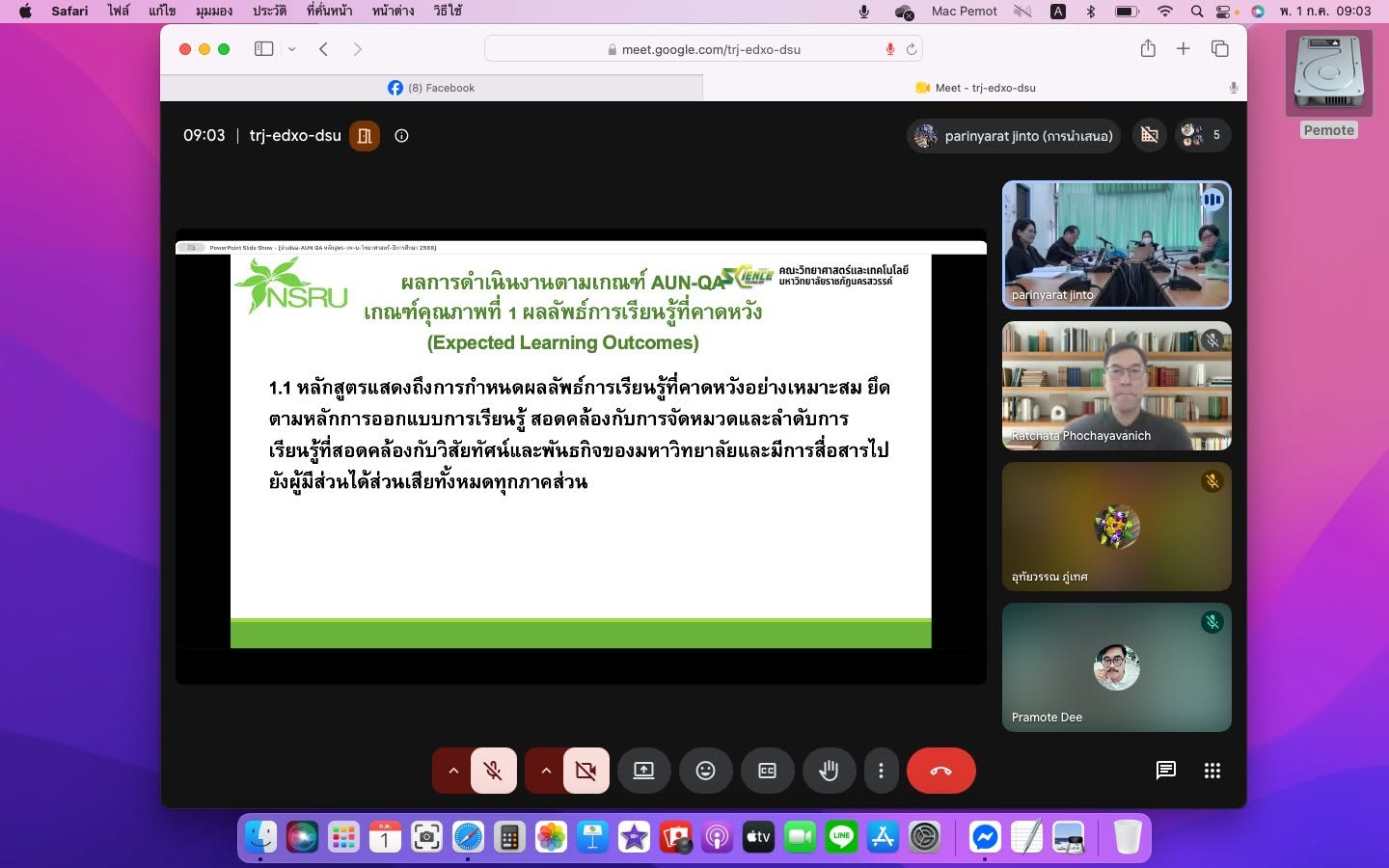Leave the call with red hang-up button
This screenshot has width=1389, height=868.
[x=941, y=771]
